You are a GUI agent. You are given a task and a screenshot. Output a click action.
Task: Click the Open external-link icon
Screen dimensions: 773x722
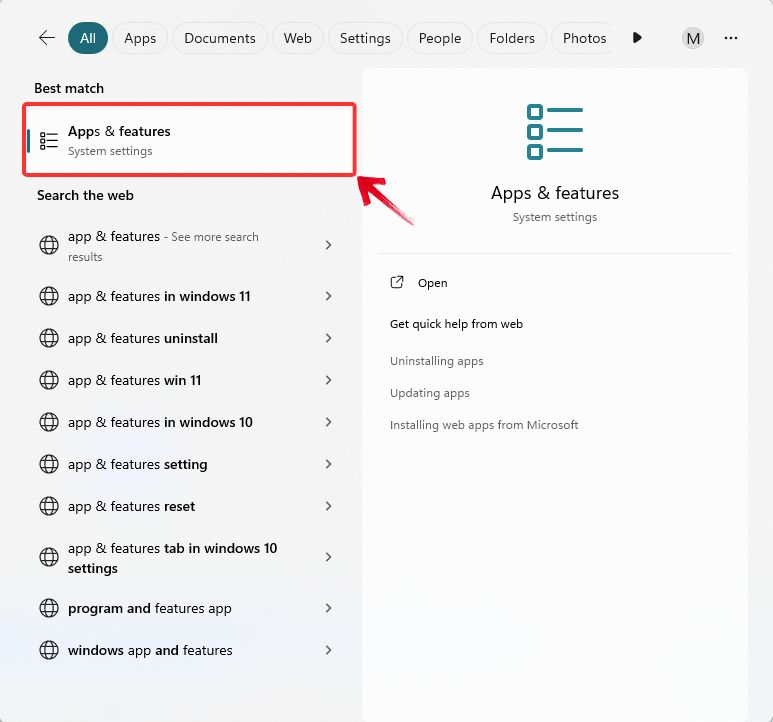point(397,282)
